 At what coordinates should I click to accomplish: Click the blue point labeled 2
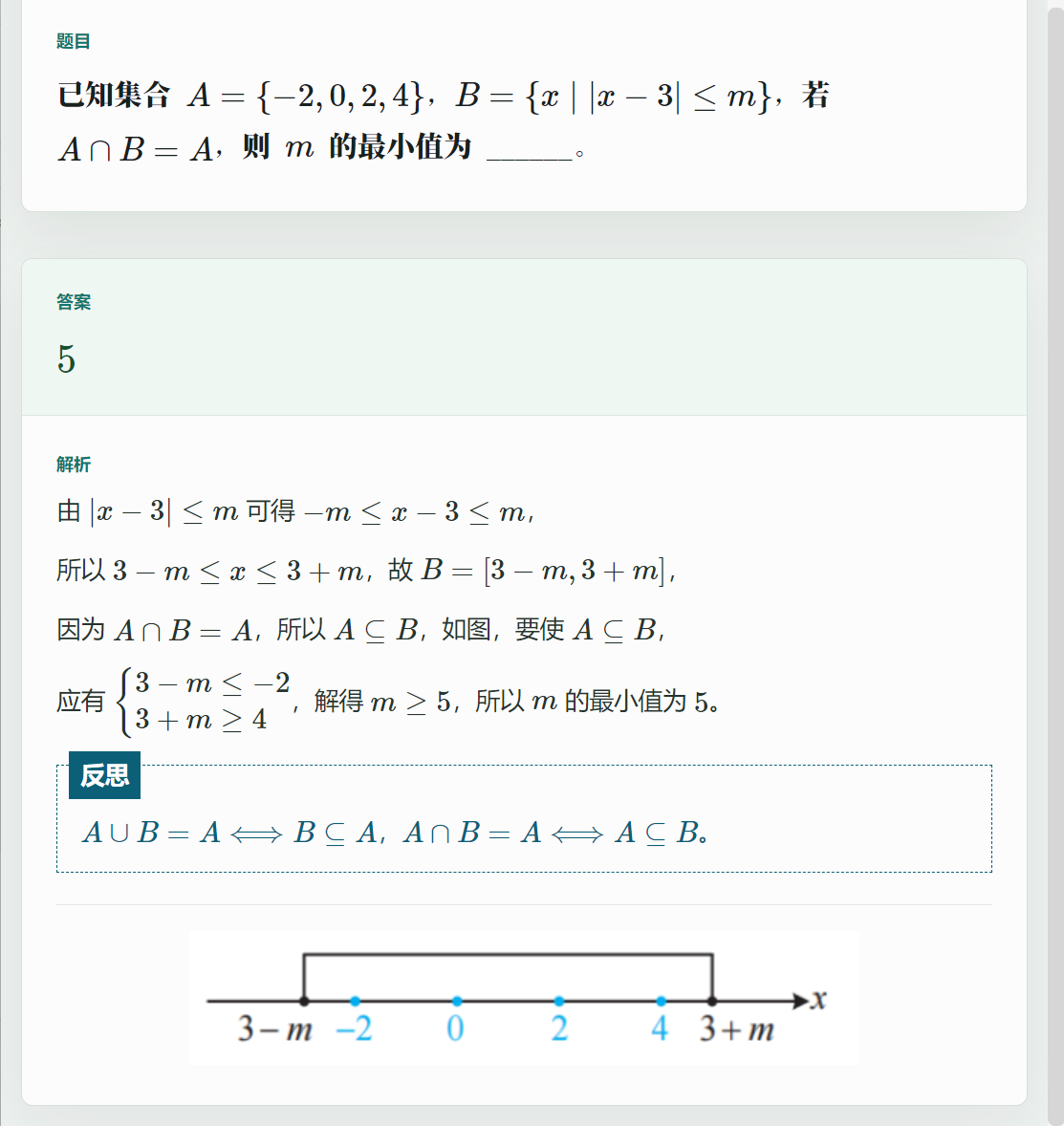click(x=559, y=1001)
